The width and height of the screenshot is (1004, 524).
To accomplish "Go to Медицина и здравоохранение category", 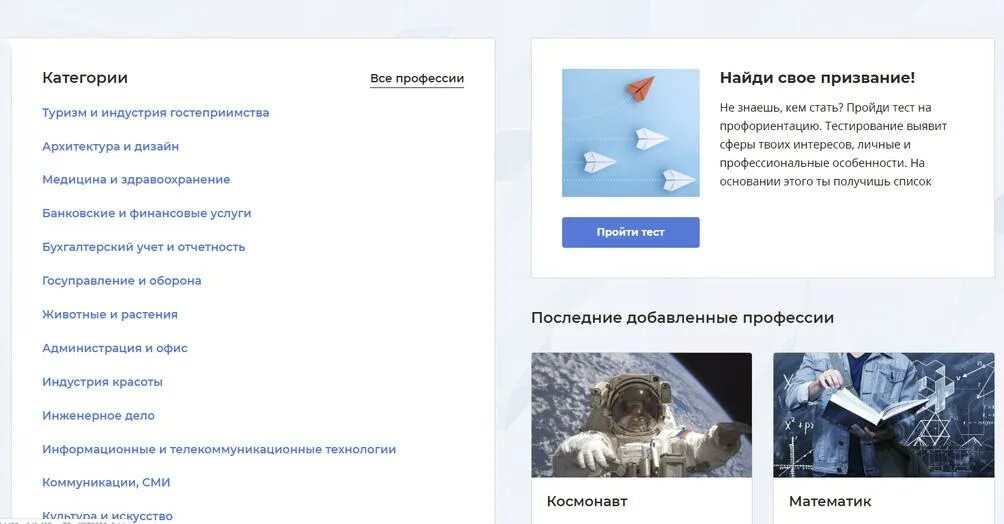I will pyautogui.click(x=136, y=180).
